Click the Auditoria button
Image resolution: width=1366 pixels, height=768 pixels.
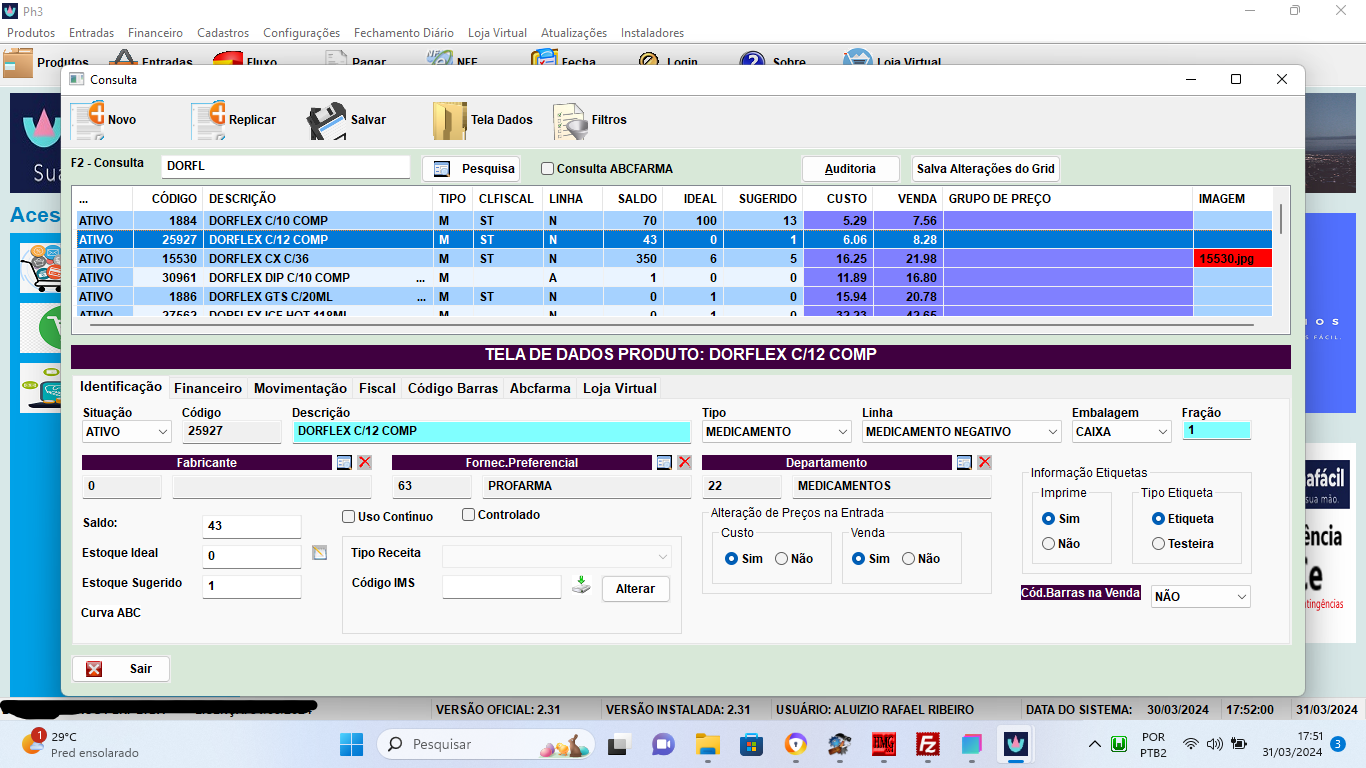tap(850, 169)
